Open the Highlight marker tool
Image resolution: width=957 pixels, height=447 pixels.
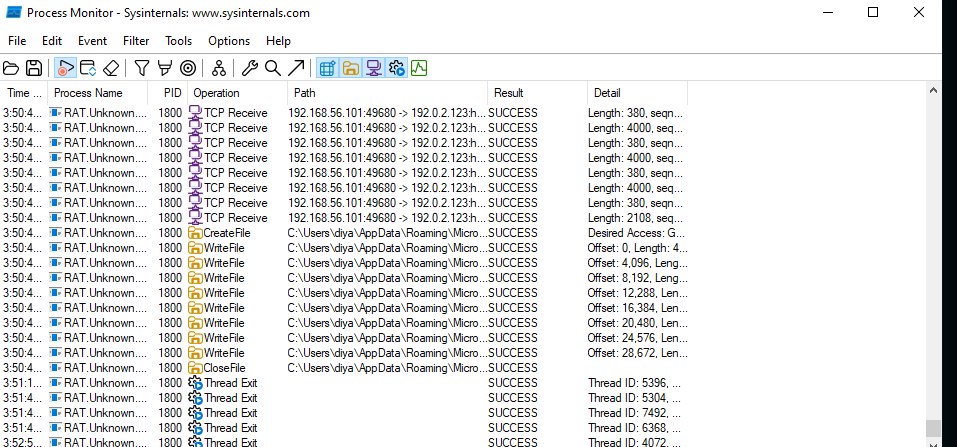[164, 68]
